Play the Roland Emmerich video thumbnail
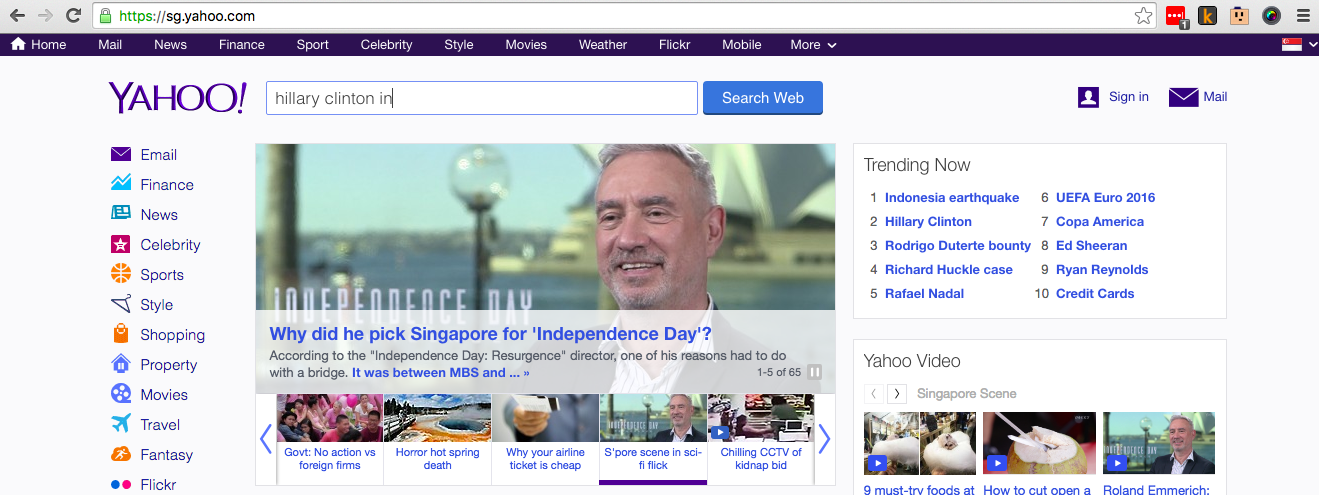The width and height of the screenshot is (1319, 495). coord(1159,443)
